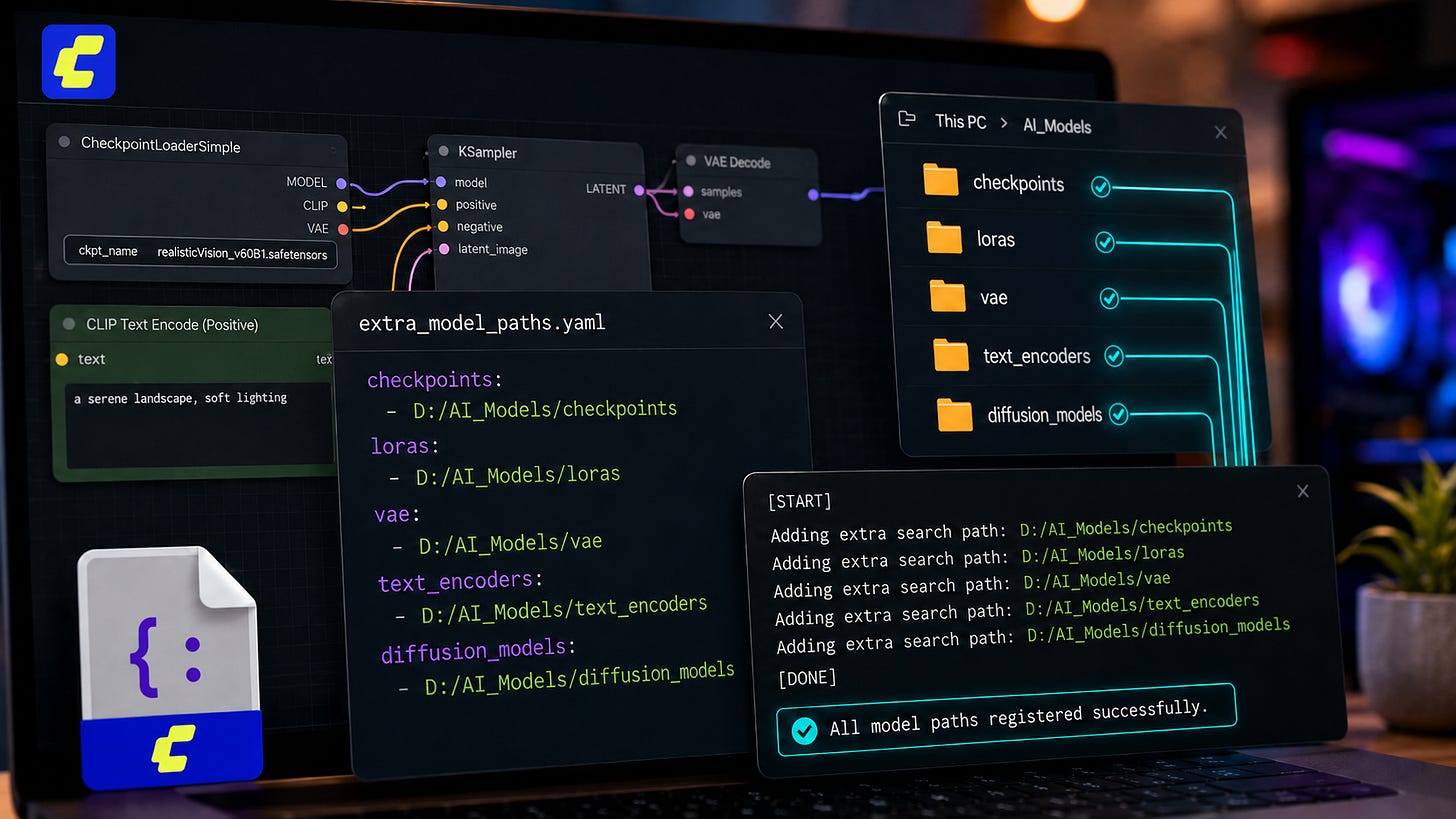This screenshot has width=1456, height=819.
Task: Click the chevron between This PC and AI_Models
Action: (x=1004, y=124)
